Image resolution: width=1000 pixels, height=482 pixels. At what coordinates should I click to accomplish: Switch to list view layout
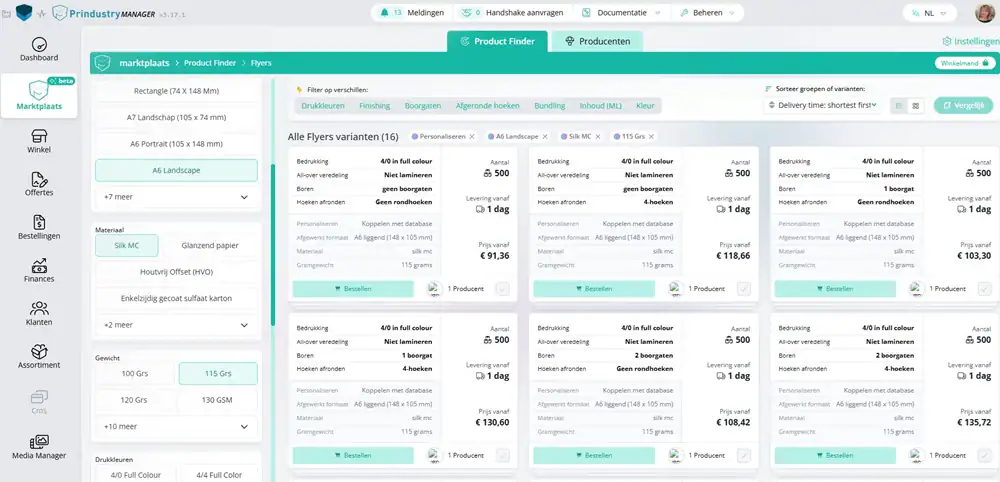(x=899, y=106)
